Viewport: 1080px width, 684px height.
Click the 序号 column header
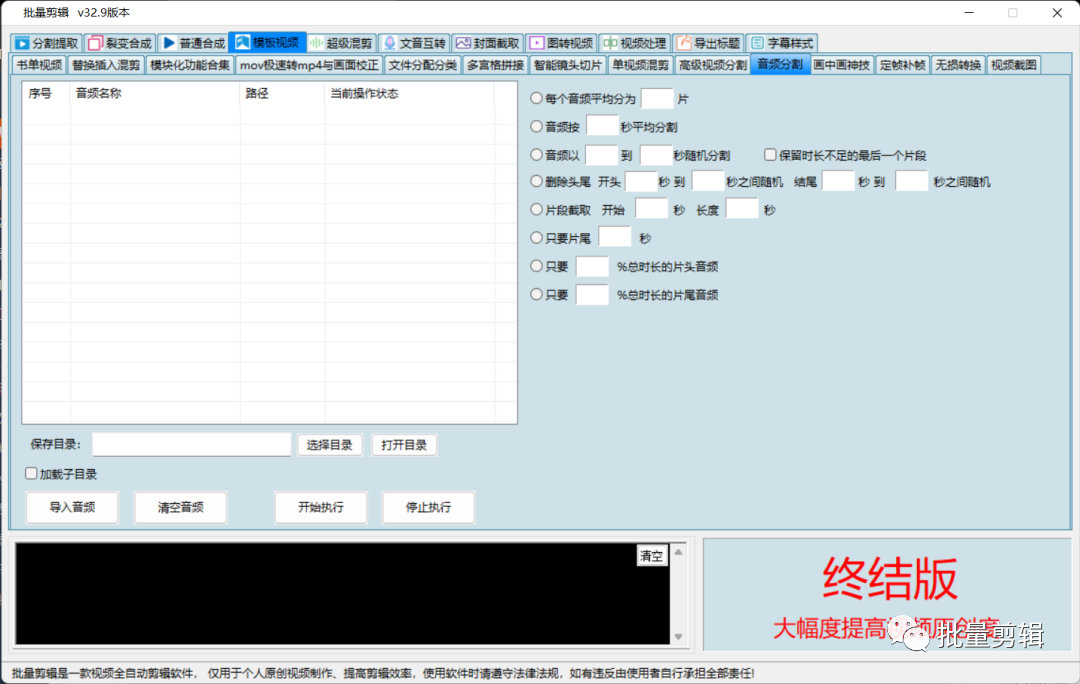pos(46,94)
